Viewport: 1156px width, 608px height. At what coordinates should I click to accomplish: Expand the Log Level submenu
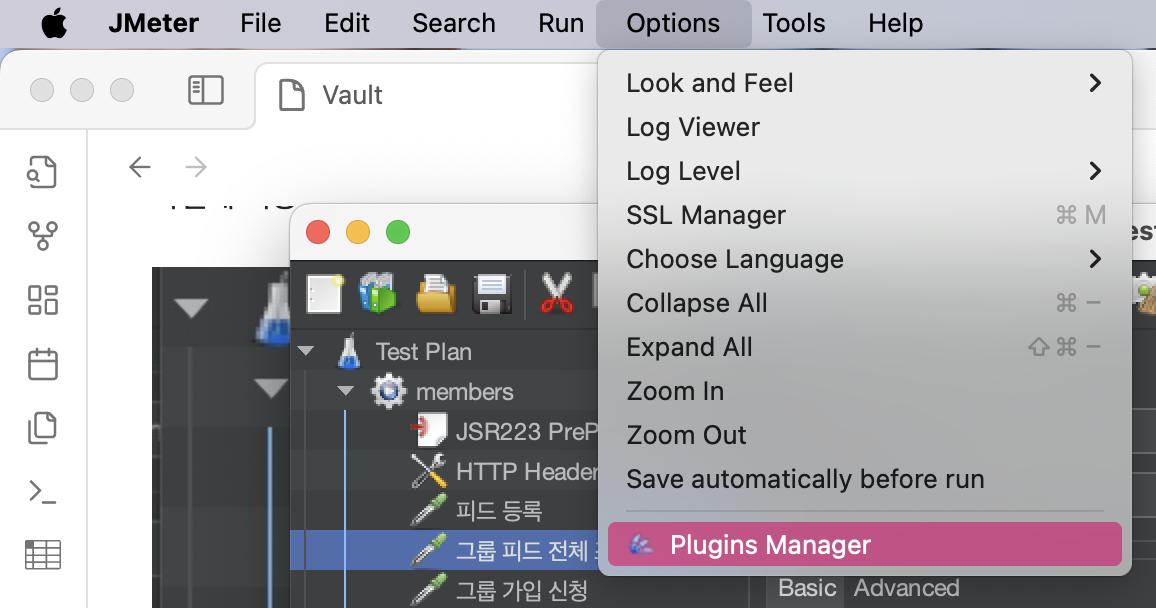864,171
